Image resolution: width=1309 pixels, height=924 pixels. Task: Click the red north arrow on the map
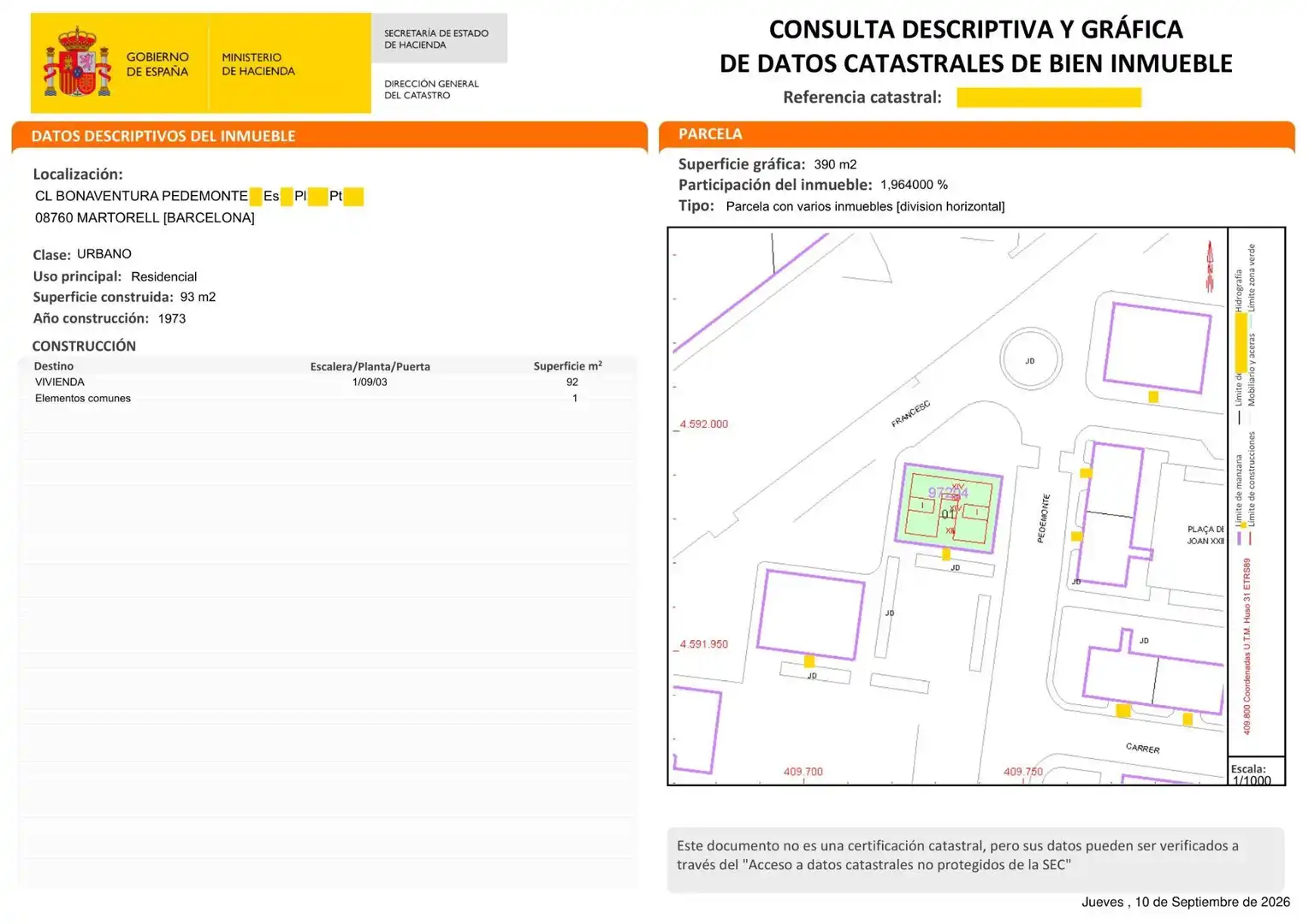coord(1210,266)
